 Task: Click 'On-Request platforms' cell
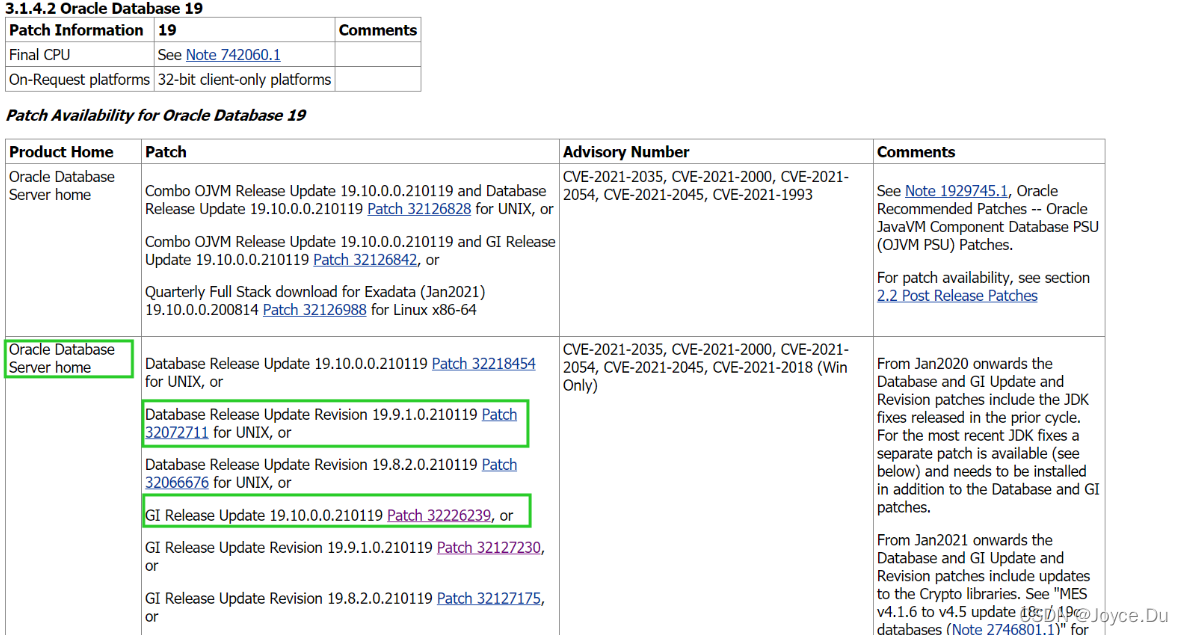tap(79, 79)
